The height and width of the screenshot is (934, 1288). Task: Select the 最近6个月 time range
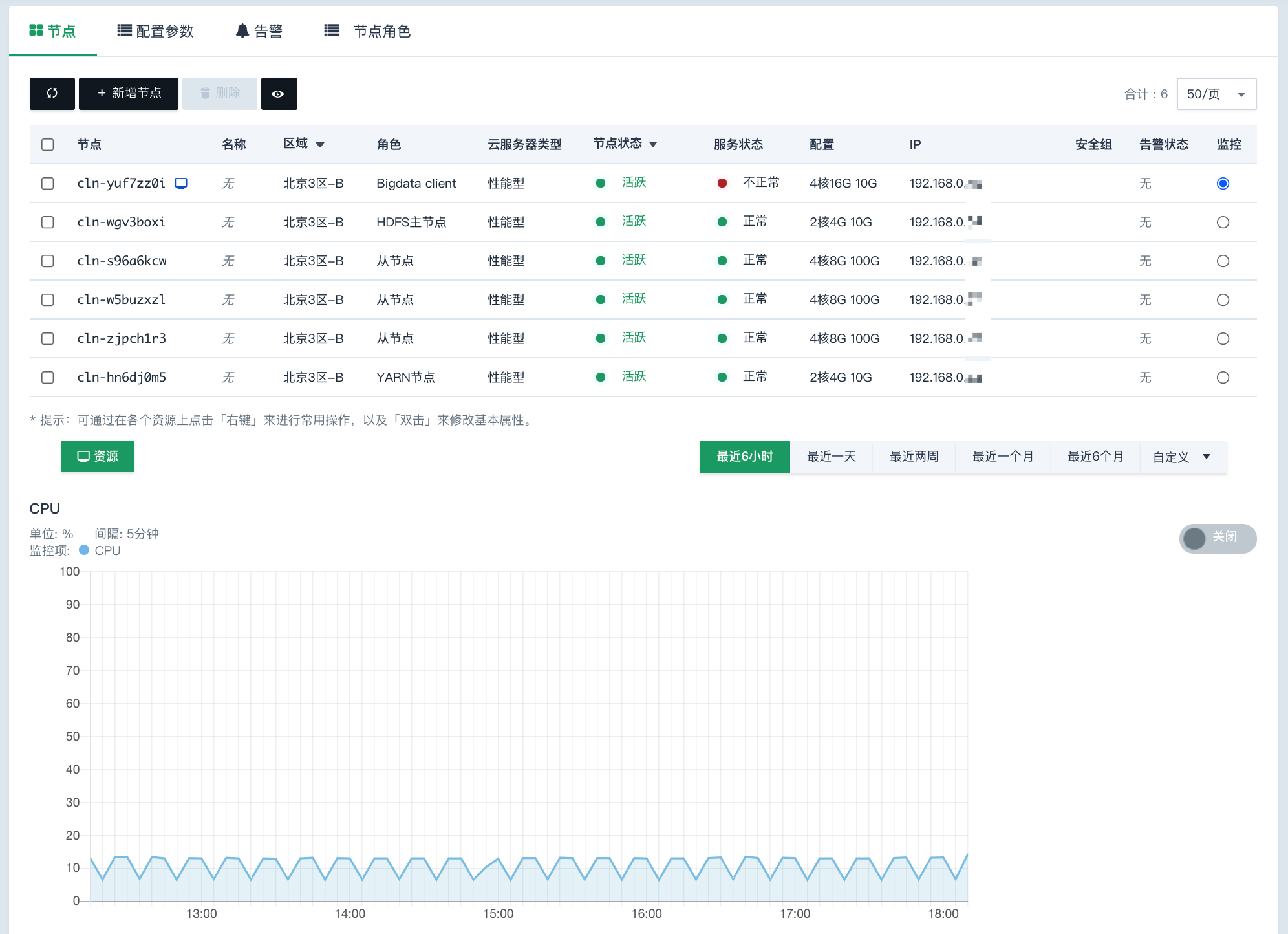(x=1095, y=457)
